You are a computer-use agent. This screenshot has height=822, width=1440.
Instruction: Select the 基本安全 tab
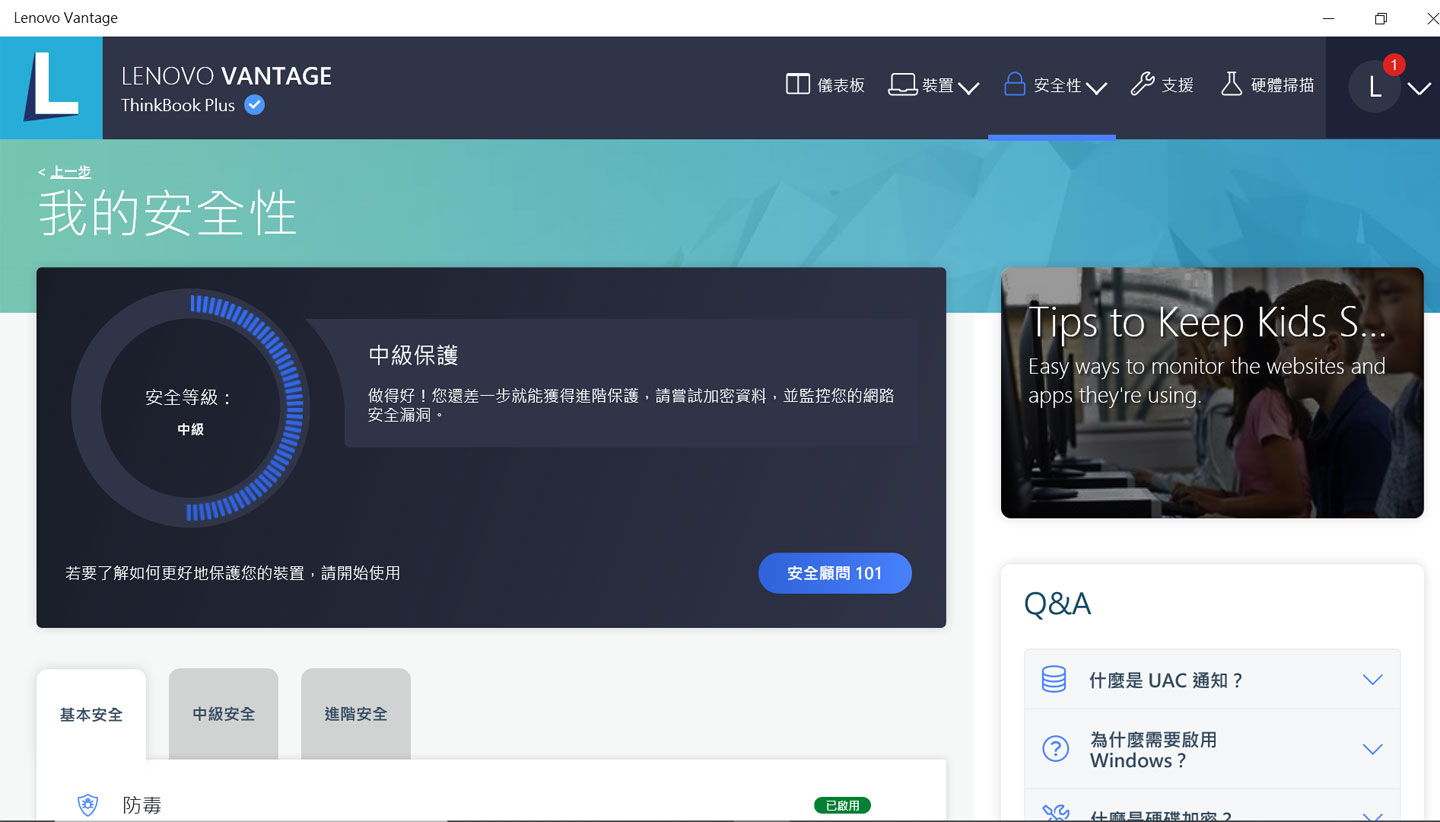(91, 714)
